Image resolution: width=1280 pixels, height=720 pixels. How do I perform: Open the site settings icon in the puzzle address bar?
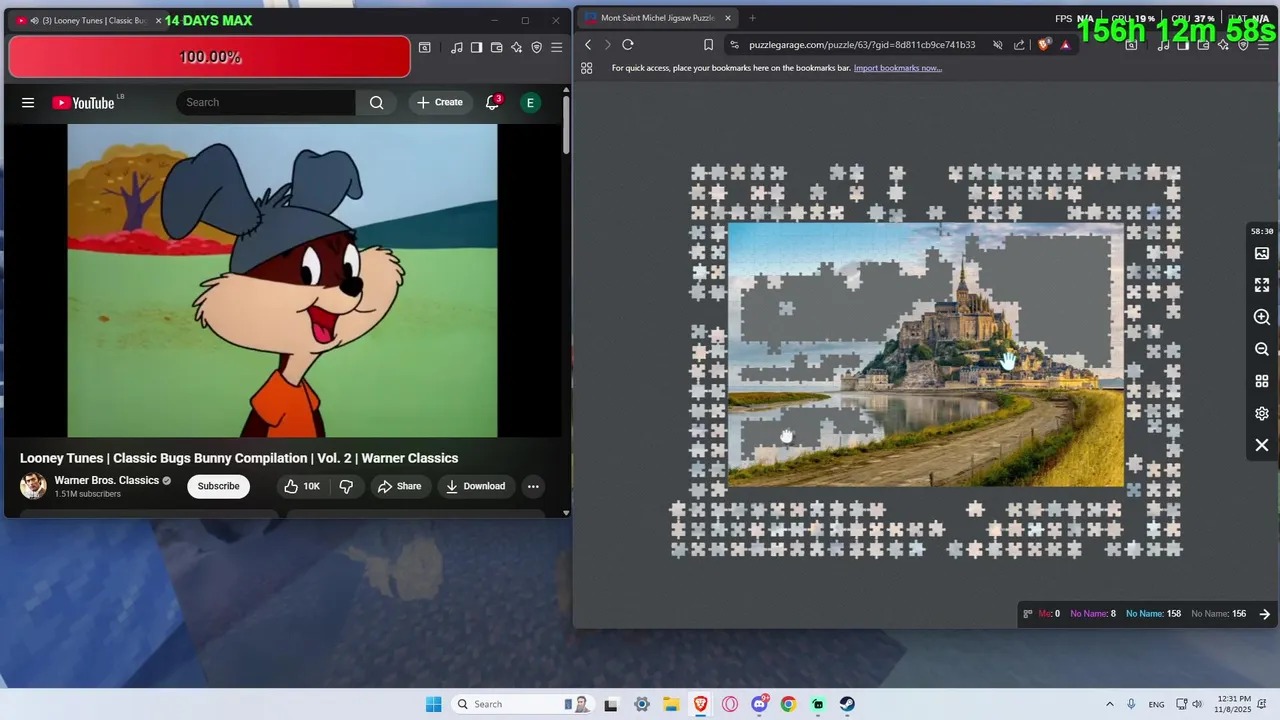coord(735,45)
